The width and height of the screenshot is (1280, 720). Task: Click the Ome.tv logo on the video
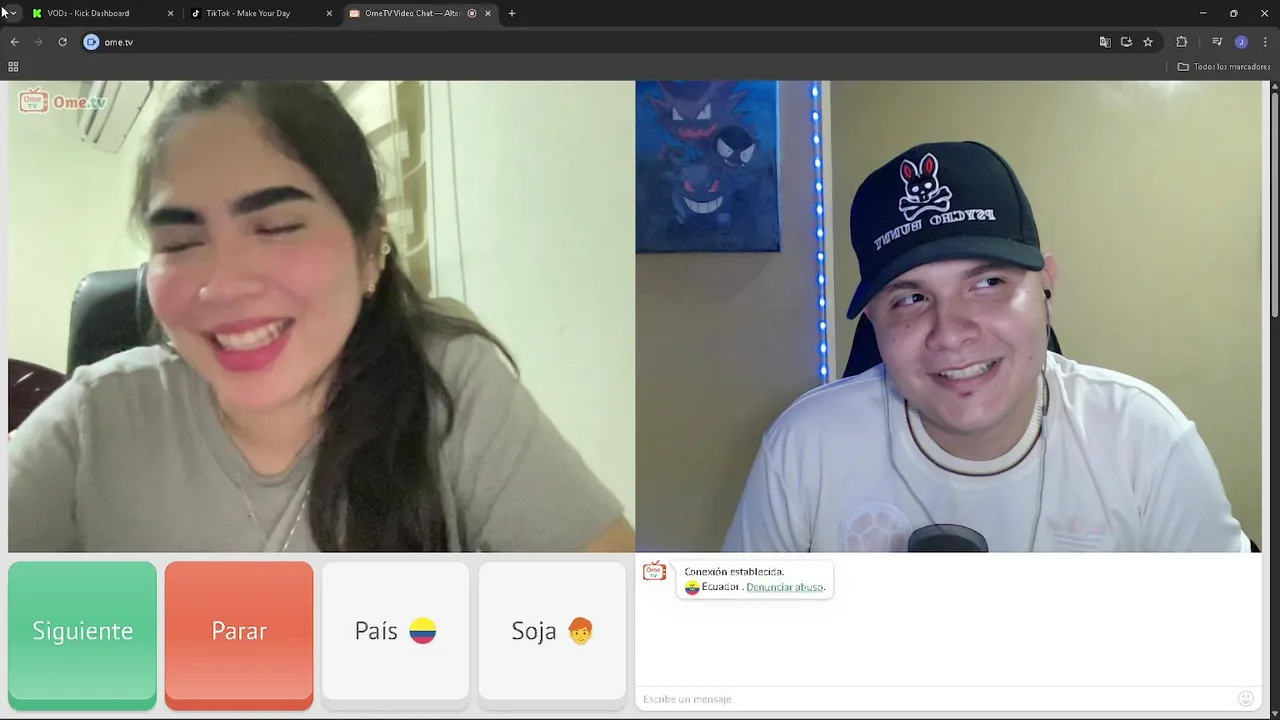pos(62,101)
